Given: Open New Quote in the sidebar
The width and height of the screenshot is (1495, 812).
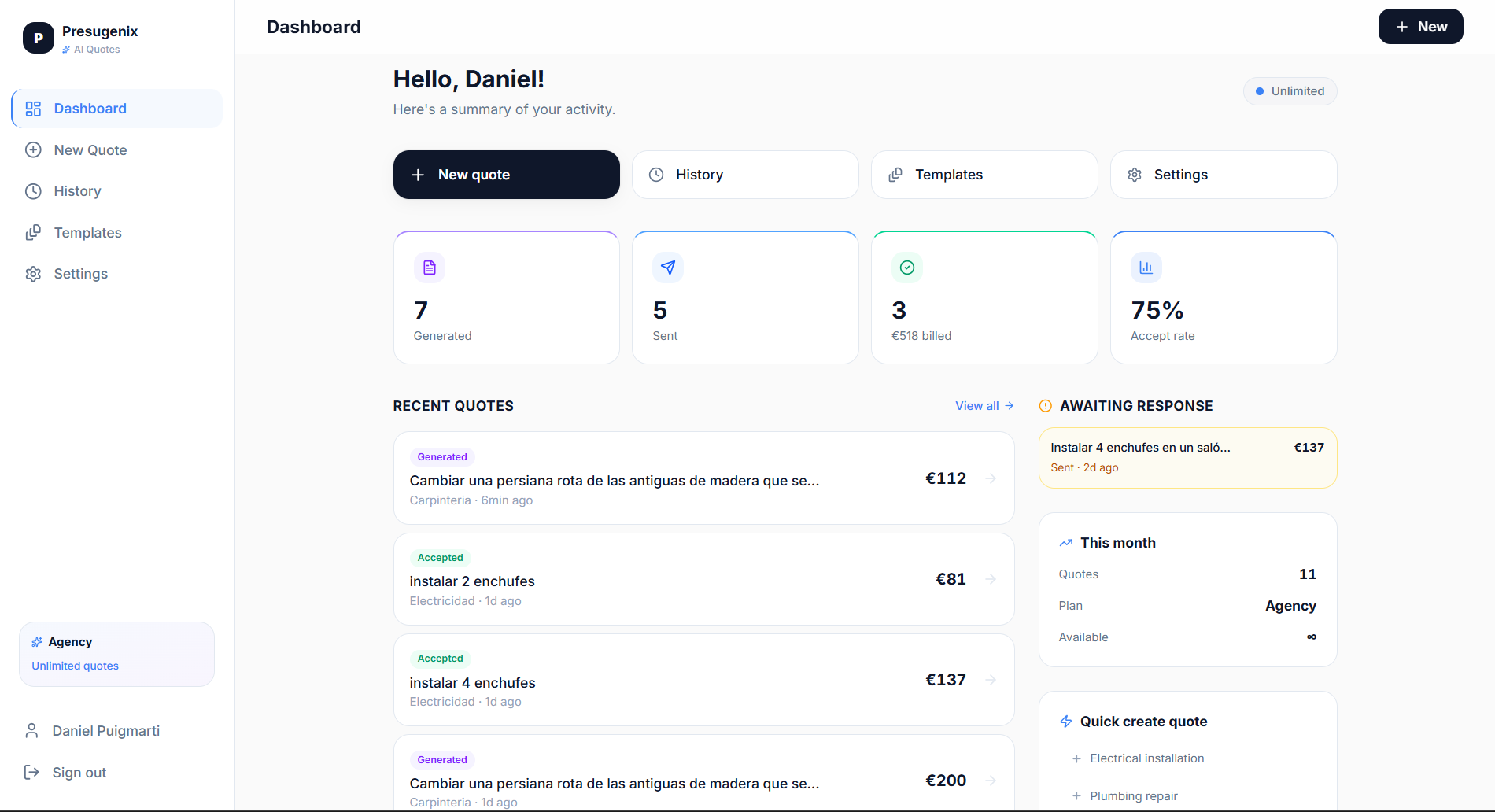Looking at the screenshot, I should pyautogui.click(x=117, y=150).
